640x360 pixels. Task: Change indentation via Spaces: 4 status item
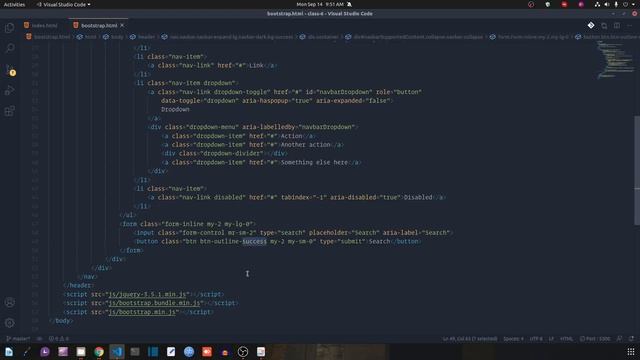point(513,339)
